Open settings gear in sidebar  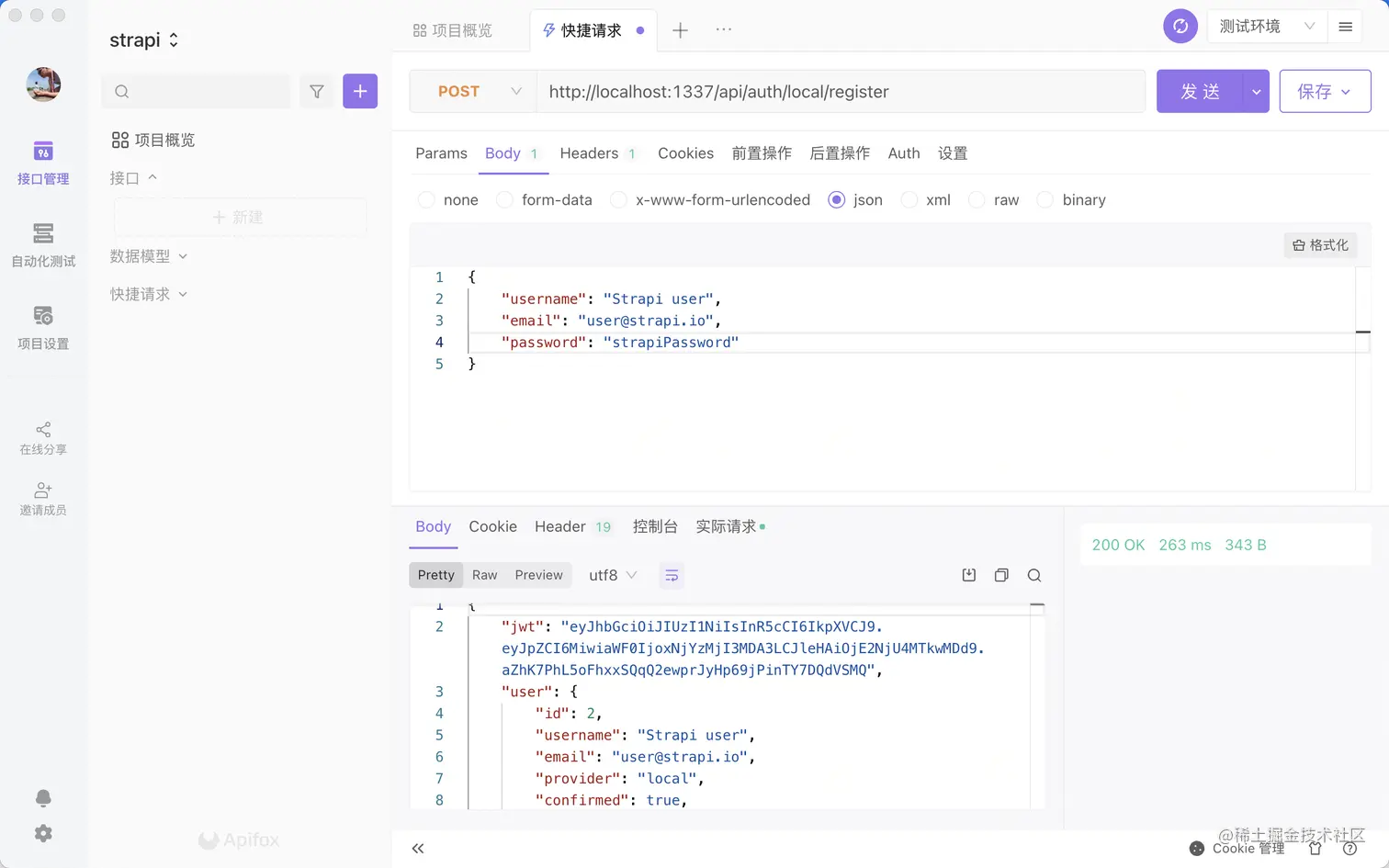43,833
